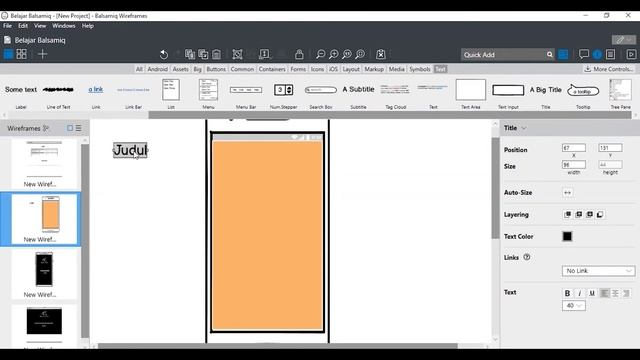Toggle Underline text formatting
Screen dimensions: 640x360
pos(592,293)
